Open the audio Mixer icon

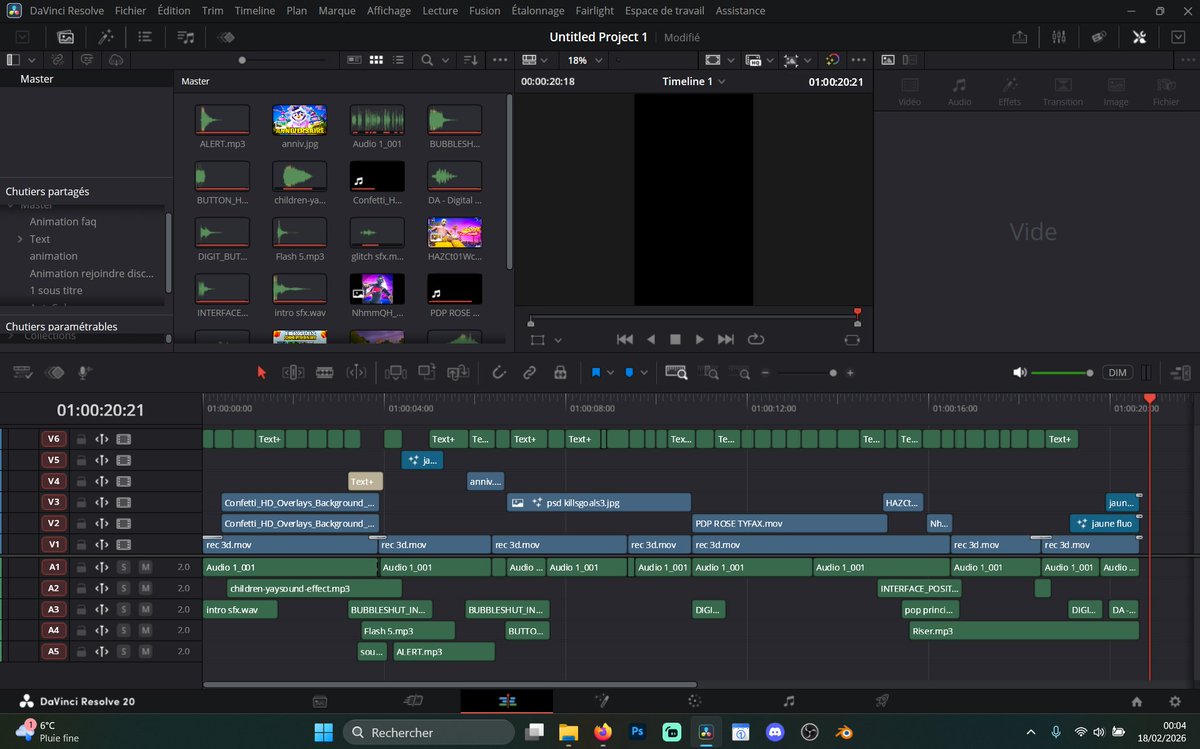(1059, 36)
